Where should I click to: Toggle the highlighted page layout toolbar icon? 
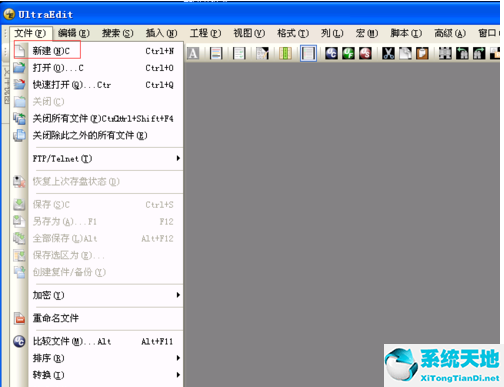click(x=308, y=53)
